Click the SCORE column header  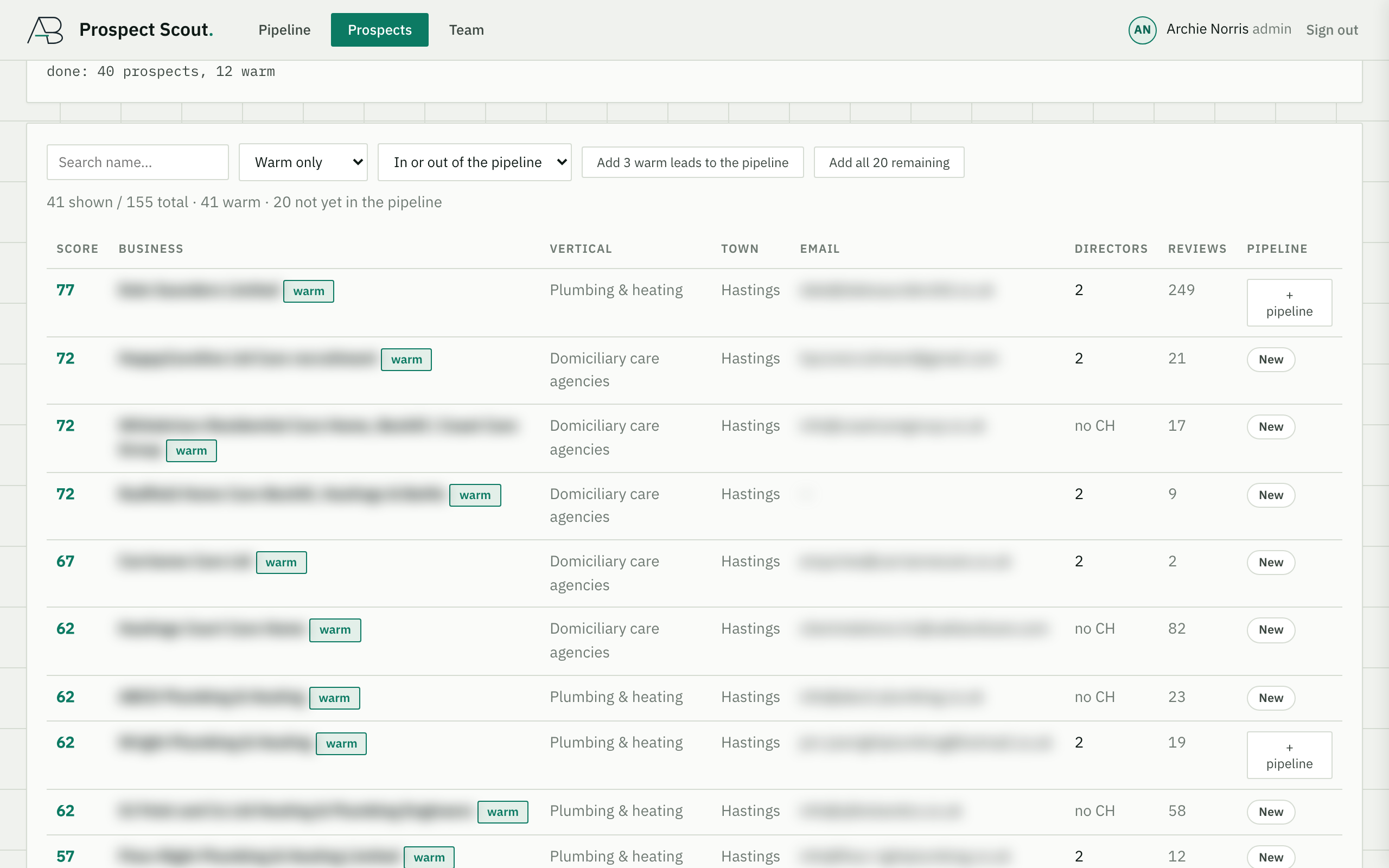pos(78,248)
